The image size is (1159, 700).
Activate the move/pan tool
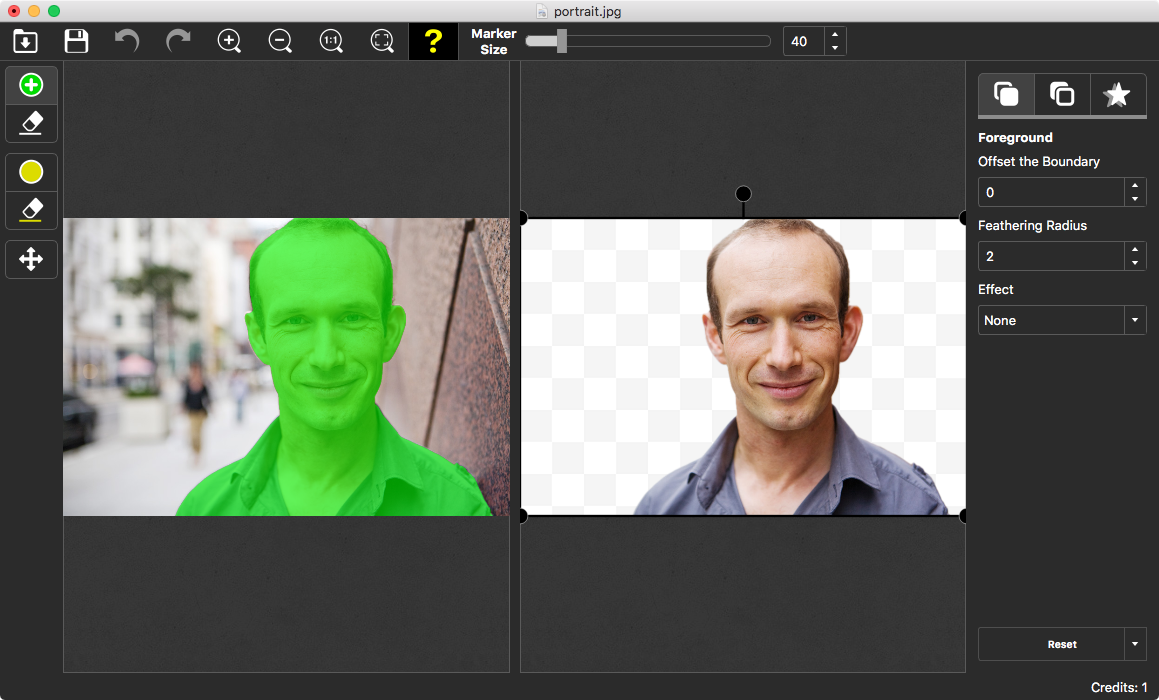31,259
